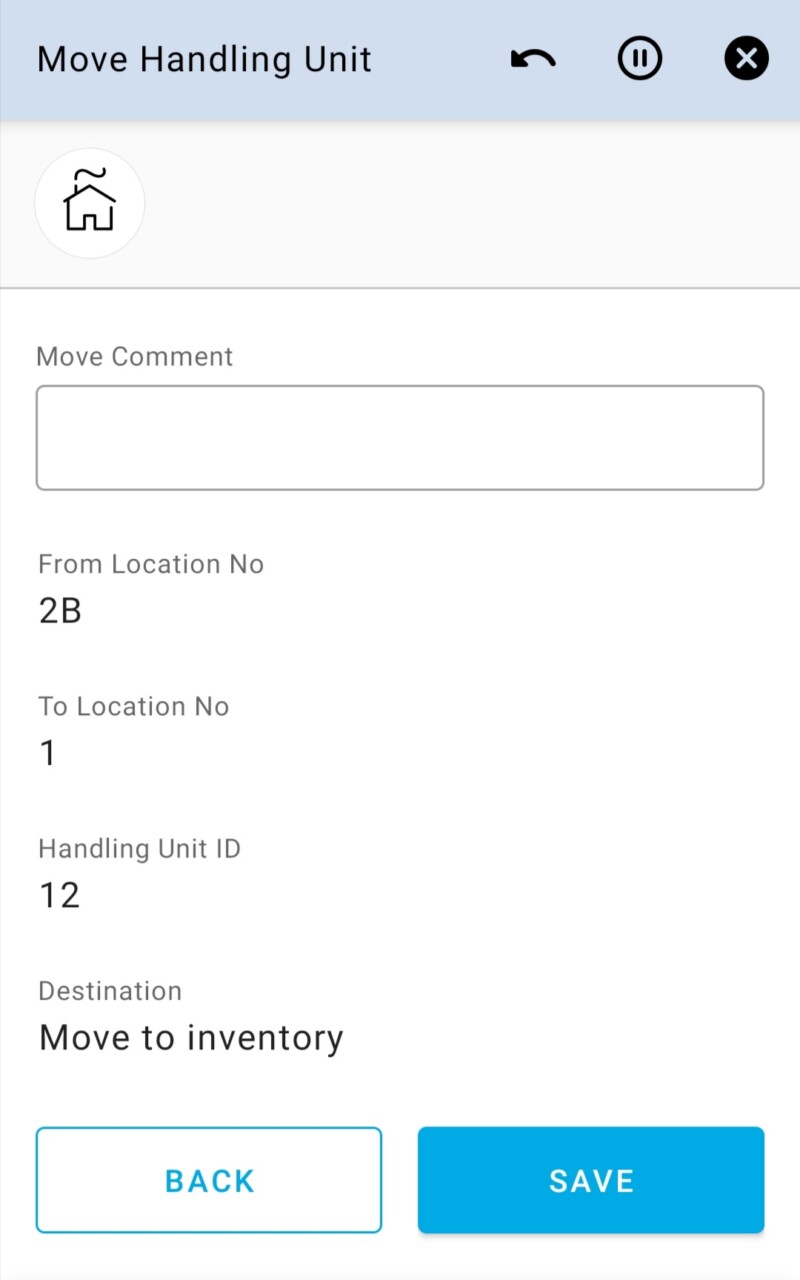The width and height of the screenshot is (800, 1280).
Task: Click the divider line below home icon
Action: coord(400,288)
